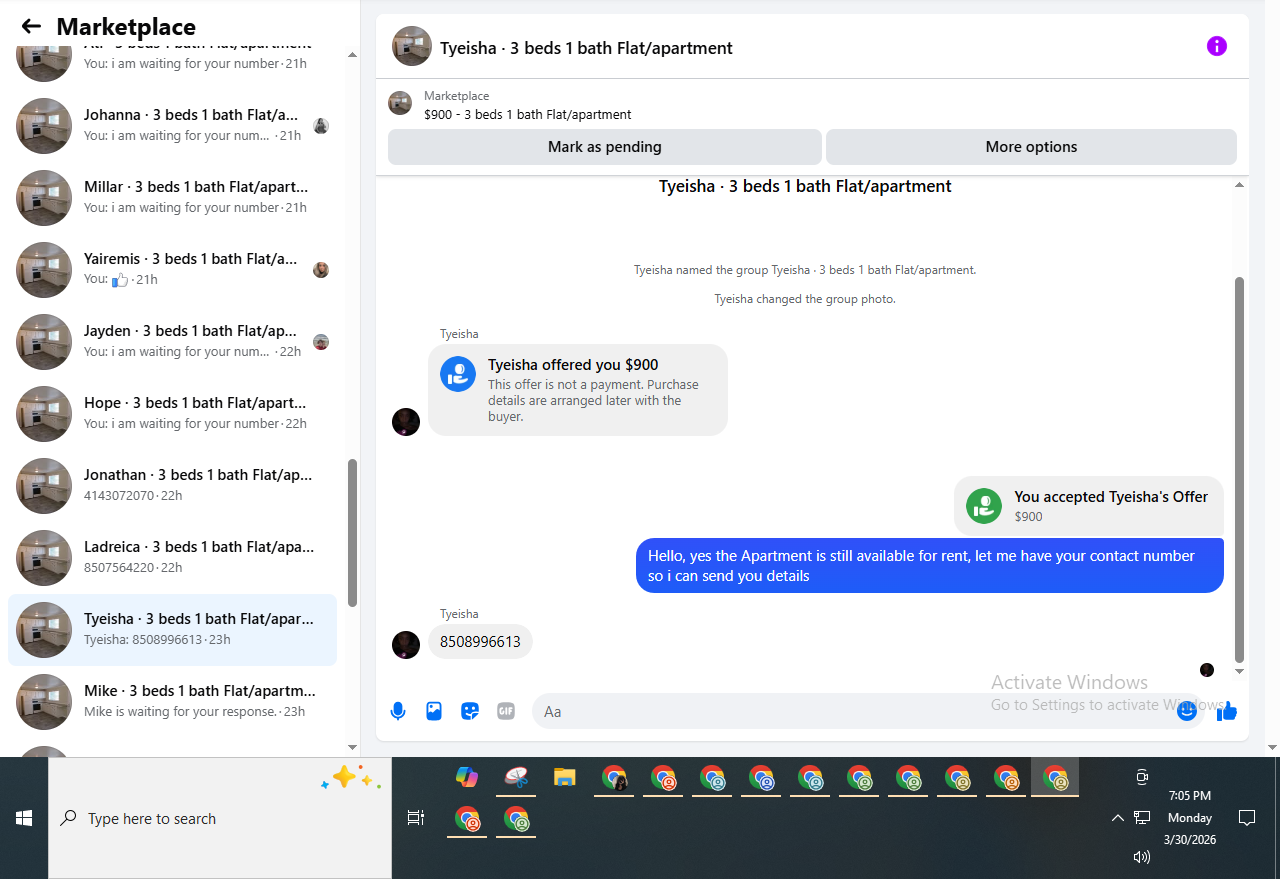Click Tyeisha's avatar beside 8508996613 message

pyautogui.click(x=405, y=644)
